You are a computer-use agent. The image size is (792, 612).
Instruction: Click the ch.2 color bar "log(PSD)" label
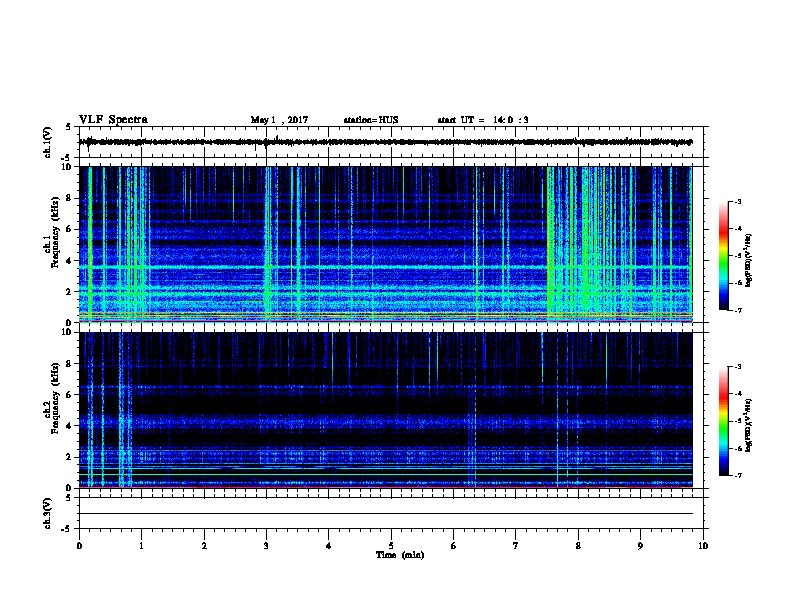pyautogui.click(x=749, y=425)
